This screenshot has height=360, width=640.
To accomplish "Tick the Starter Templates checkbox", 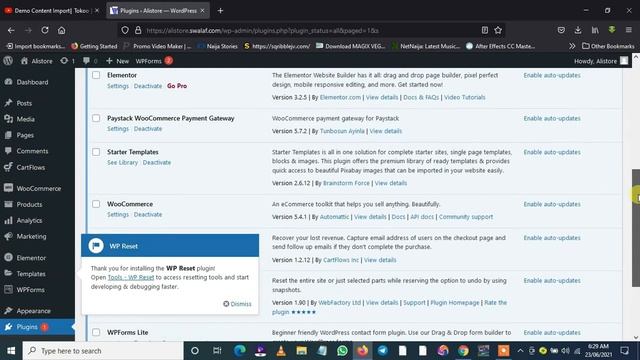I will point(96,152).
